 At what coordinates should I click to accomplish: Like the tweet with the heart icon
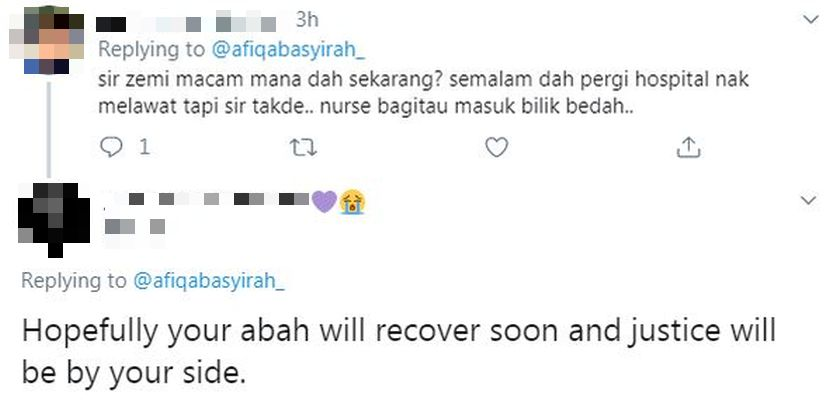pos(497,148)
